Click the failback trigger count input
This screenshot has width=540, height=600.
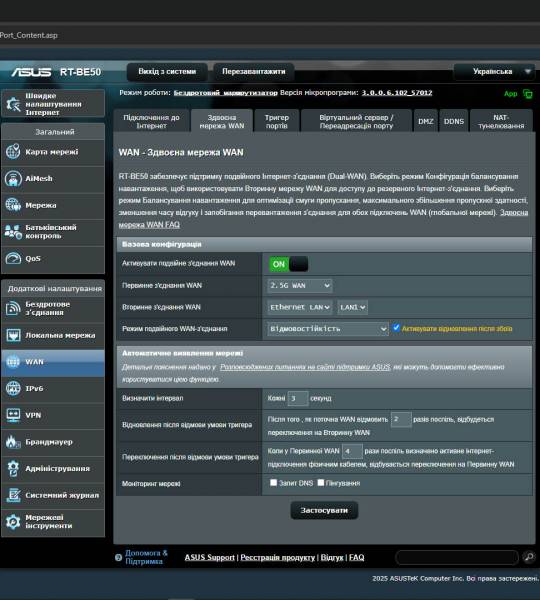tap(352, 451)
